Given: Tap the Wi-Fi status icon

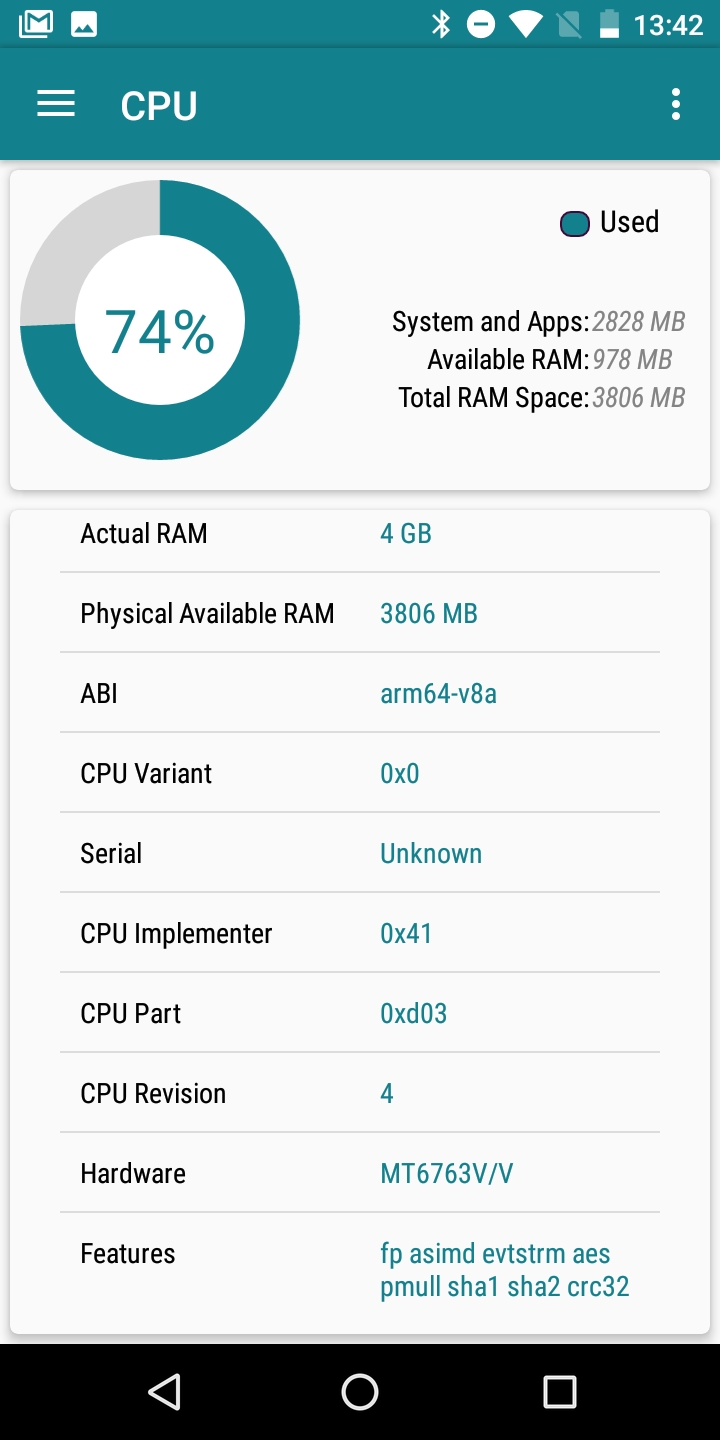Looking at the screenshot, I should tap(525, 24).
